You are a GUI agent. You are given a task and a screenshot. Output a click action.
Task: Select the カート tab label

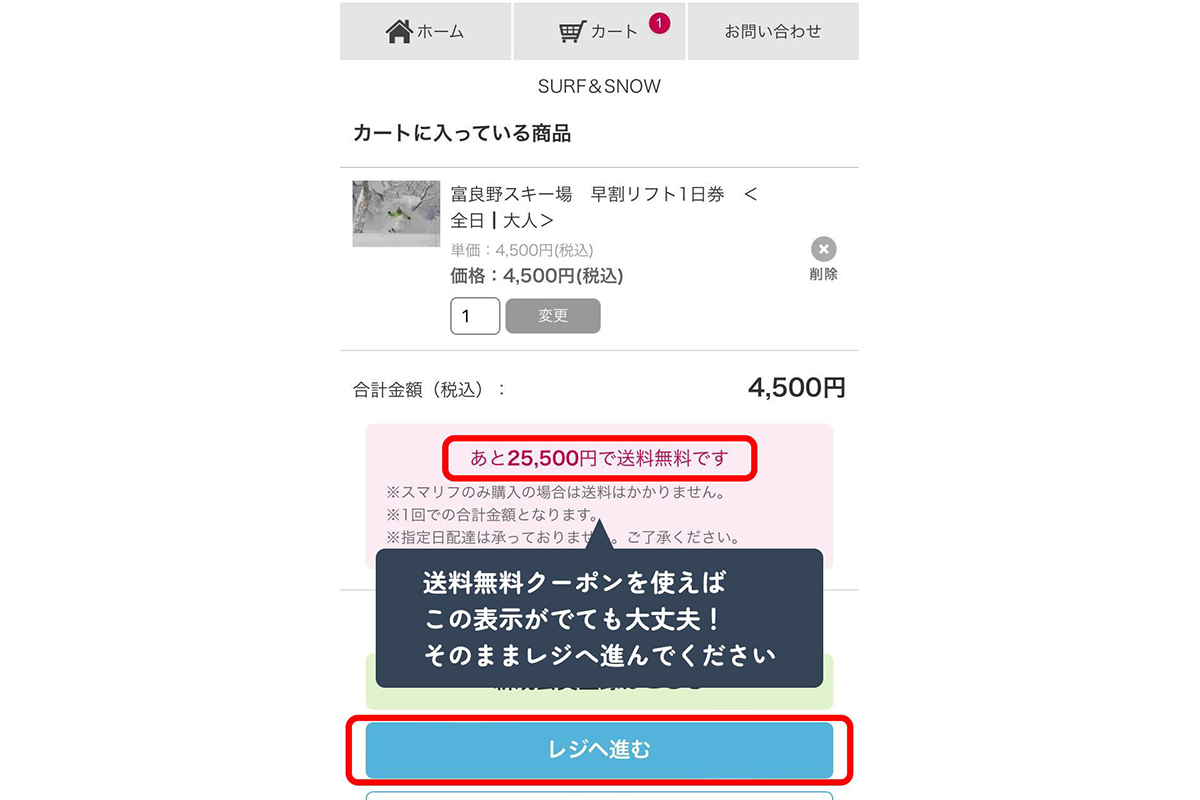tap(613, 32)
